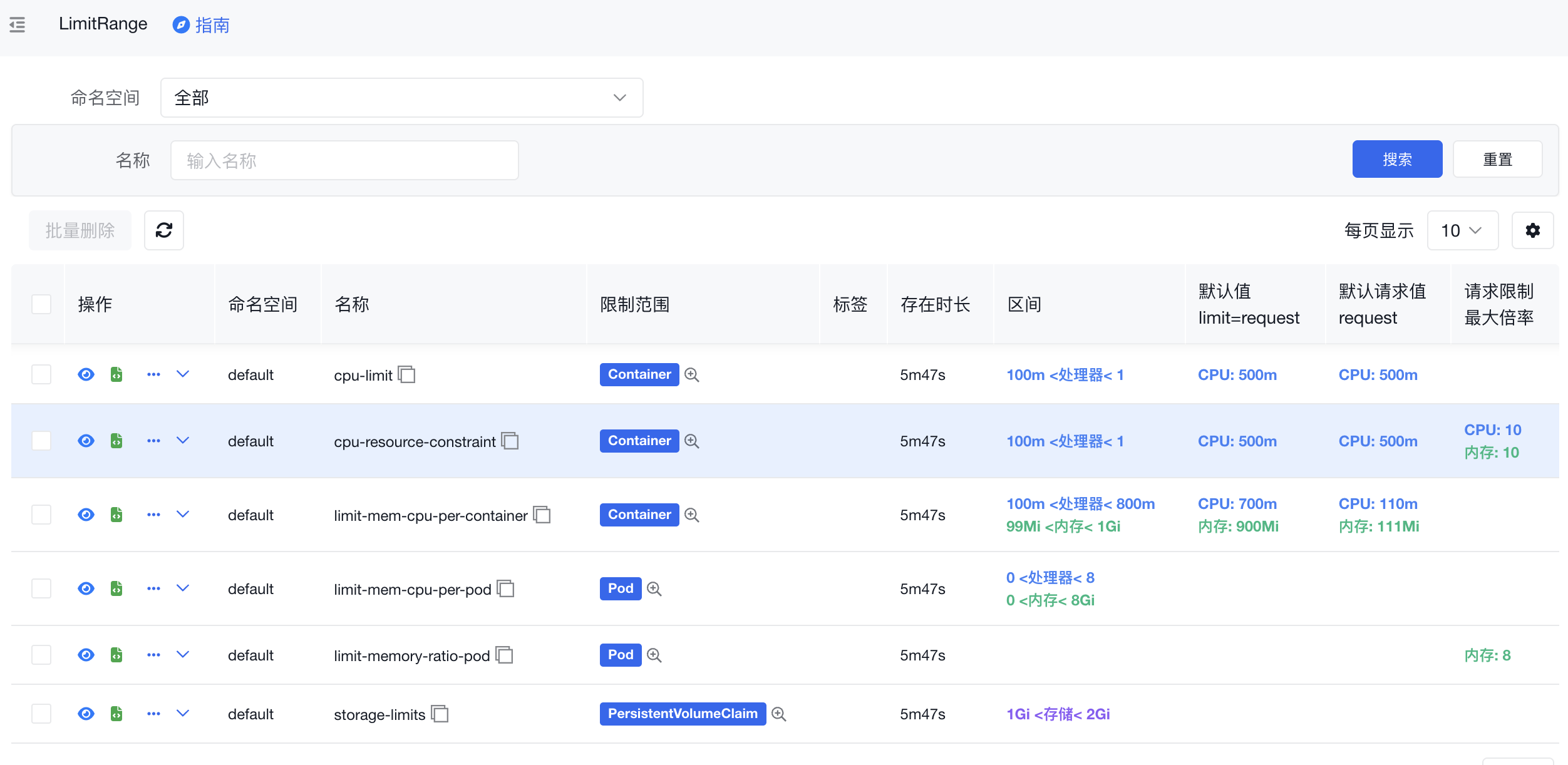Edit cpu-limit YAML file icon
1568x765 pixels.
(116, 374)
